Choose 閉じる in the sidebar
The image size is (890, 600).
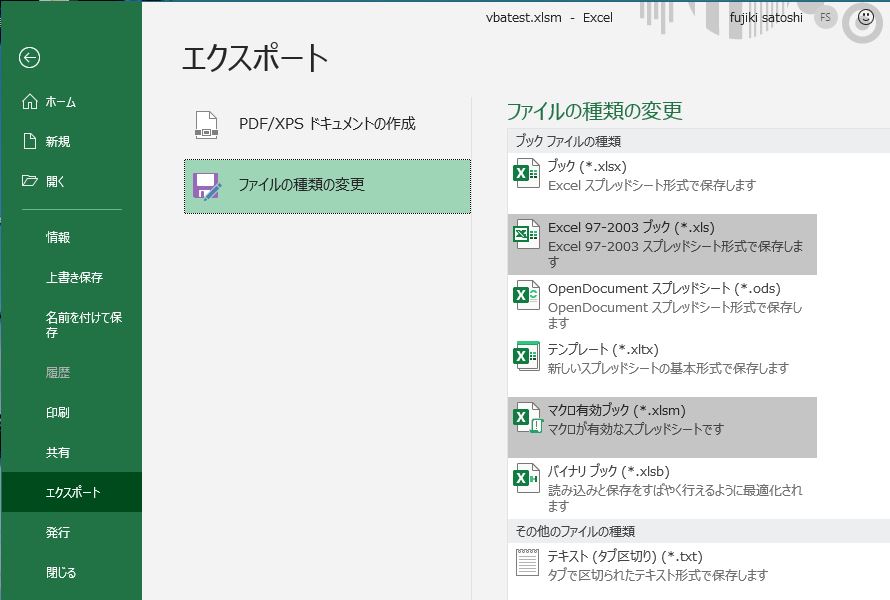[x=72, y=572]
